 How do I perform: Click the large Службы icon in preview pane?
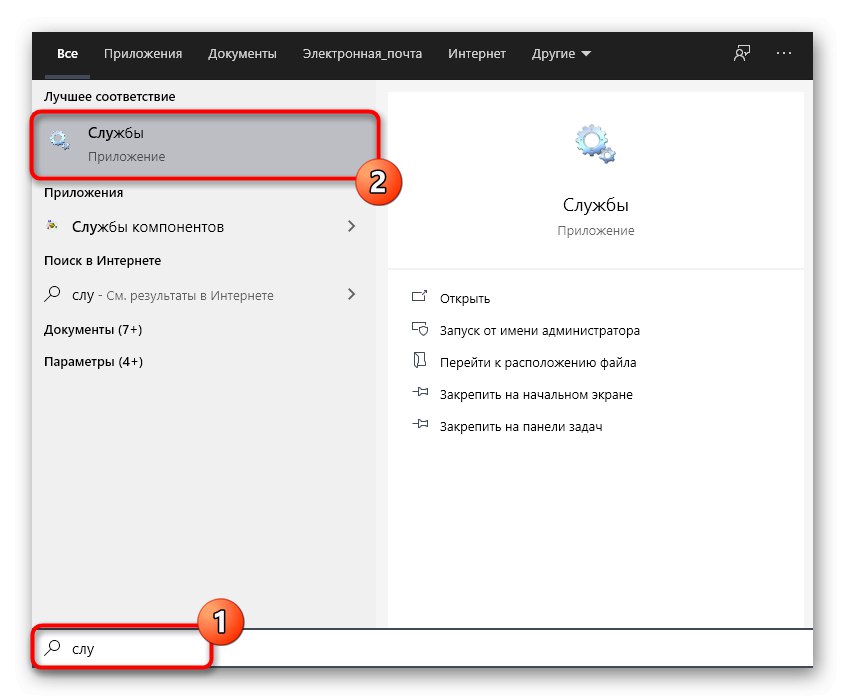click(595, 144)
